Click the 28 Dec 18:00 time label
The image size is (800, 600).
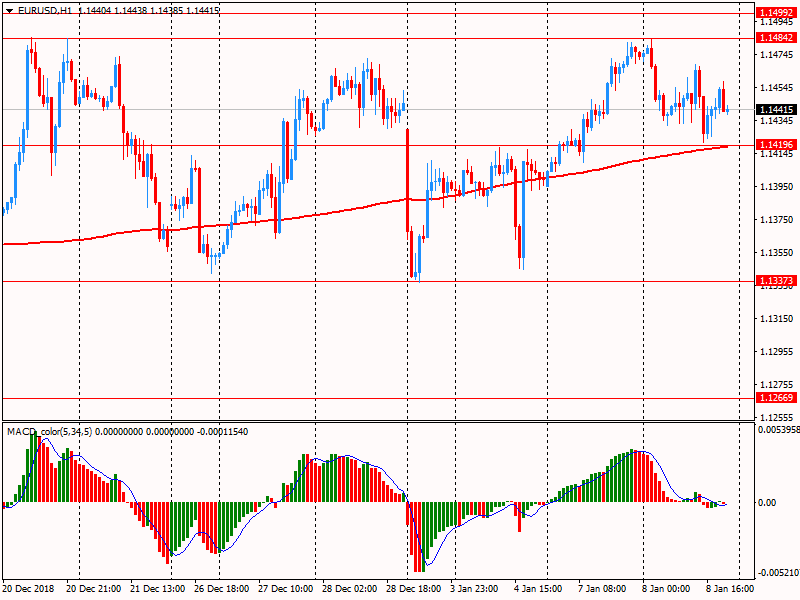(x=415, y=590)
